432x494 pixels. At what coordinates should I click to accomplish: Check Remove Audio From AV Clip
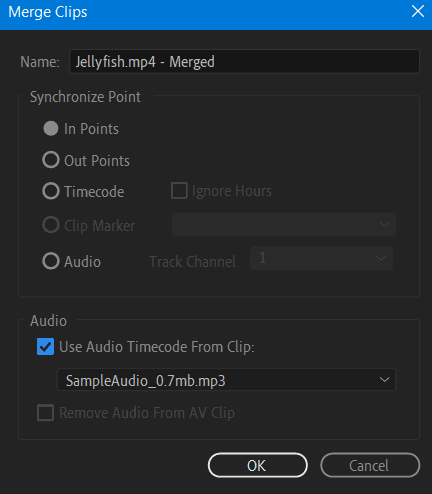point(45,413)
